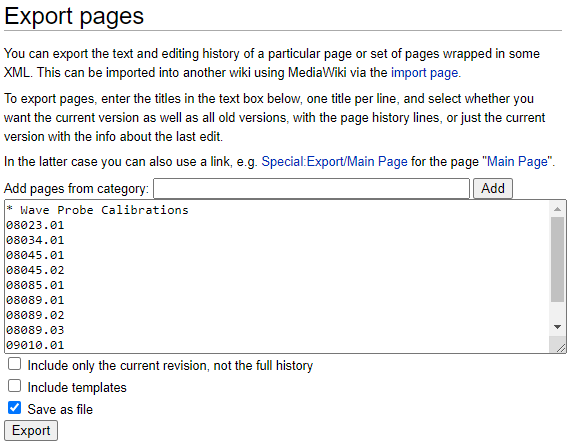Click the textarea resize grip corner

click(560, 348)
